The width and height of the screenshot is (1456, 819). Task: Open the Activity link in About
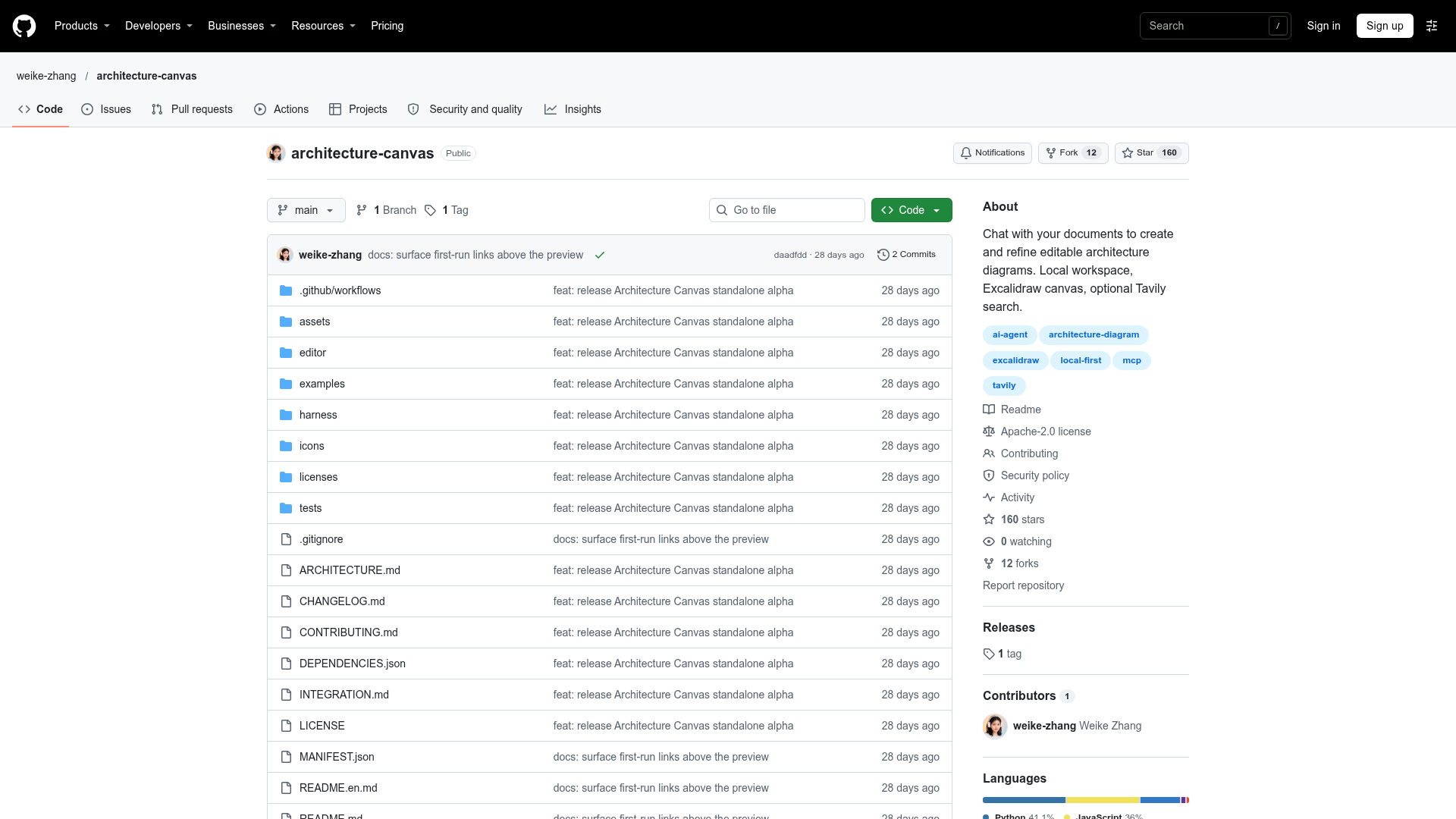coord(1009,497)
